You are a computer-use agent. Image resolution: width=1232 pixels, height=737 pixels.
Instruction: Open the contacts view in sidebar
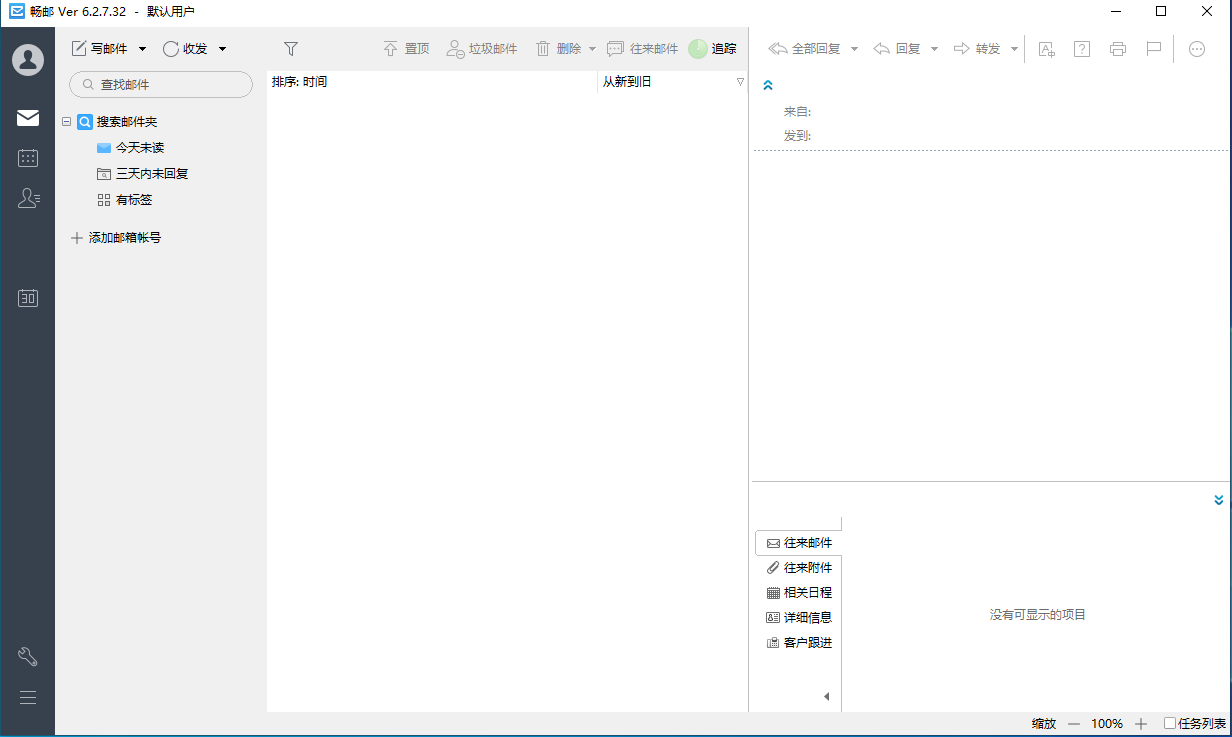coord(28,198)
